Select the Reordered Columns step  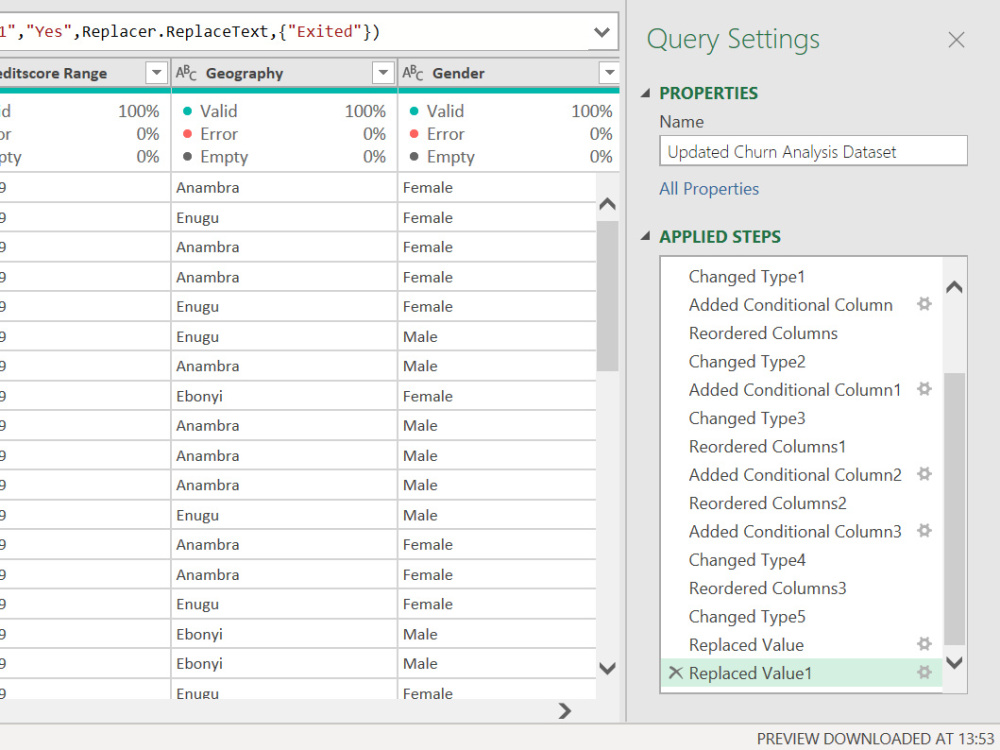point(801,333)
